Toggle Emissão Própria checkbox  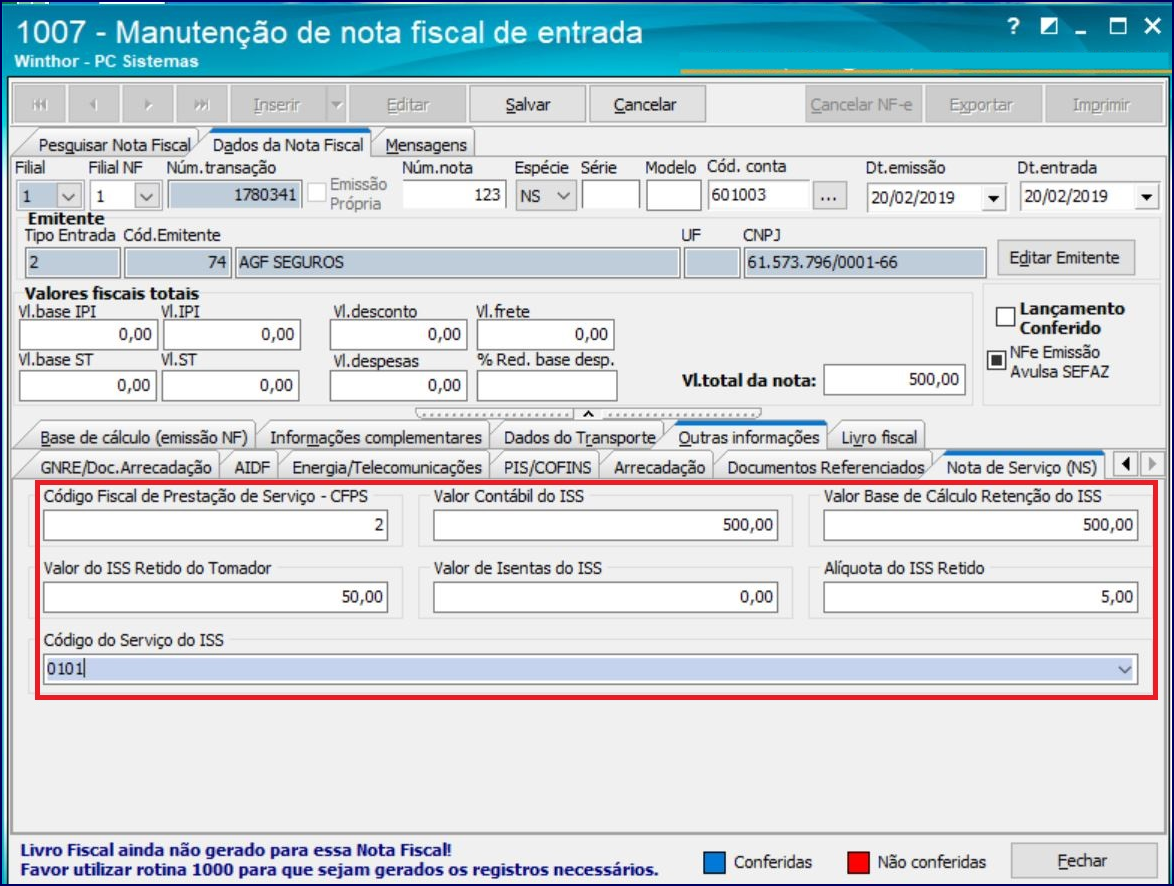click(x=317, y=192)
